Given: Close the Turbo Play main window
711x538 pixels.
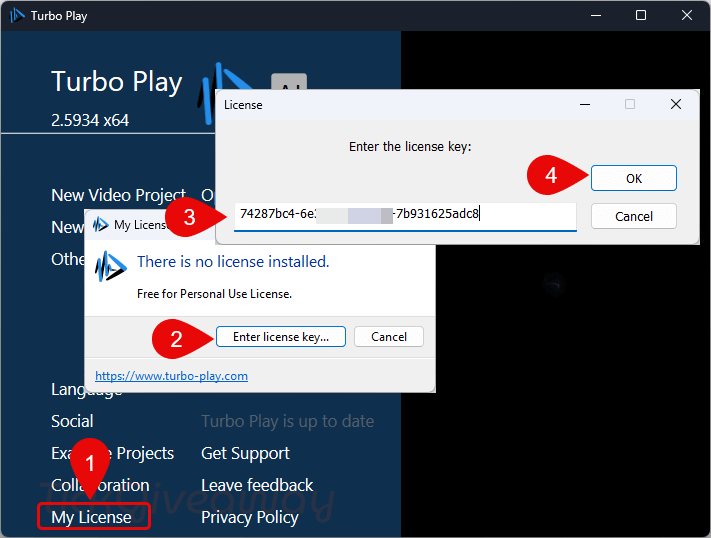Looking at the screenshot, I should [x=687, y=15].
